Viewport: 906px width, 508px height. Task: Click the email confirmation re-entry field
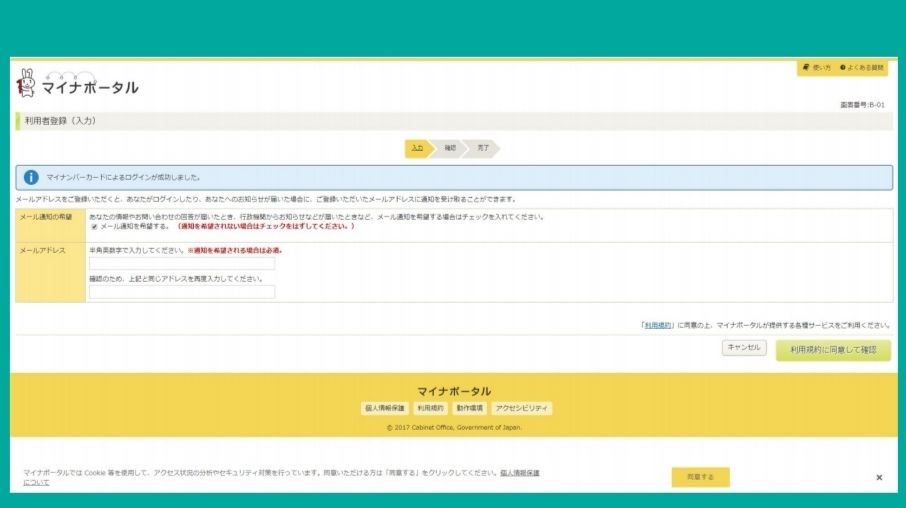(182, 292)
